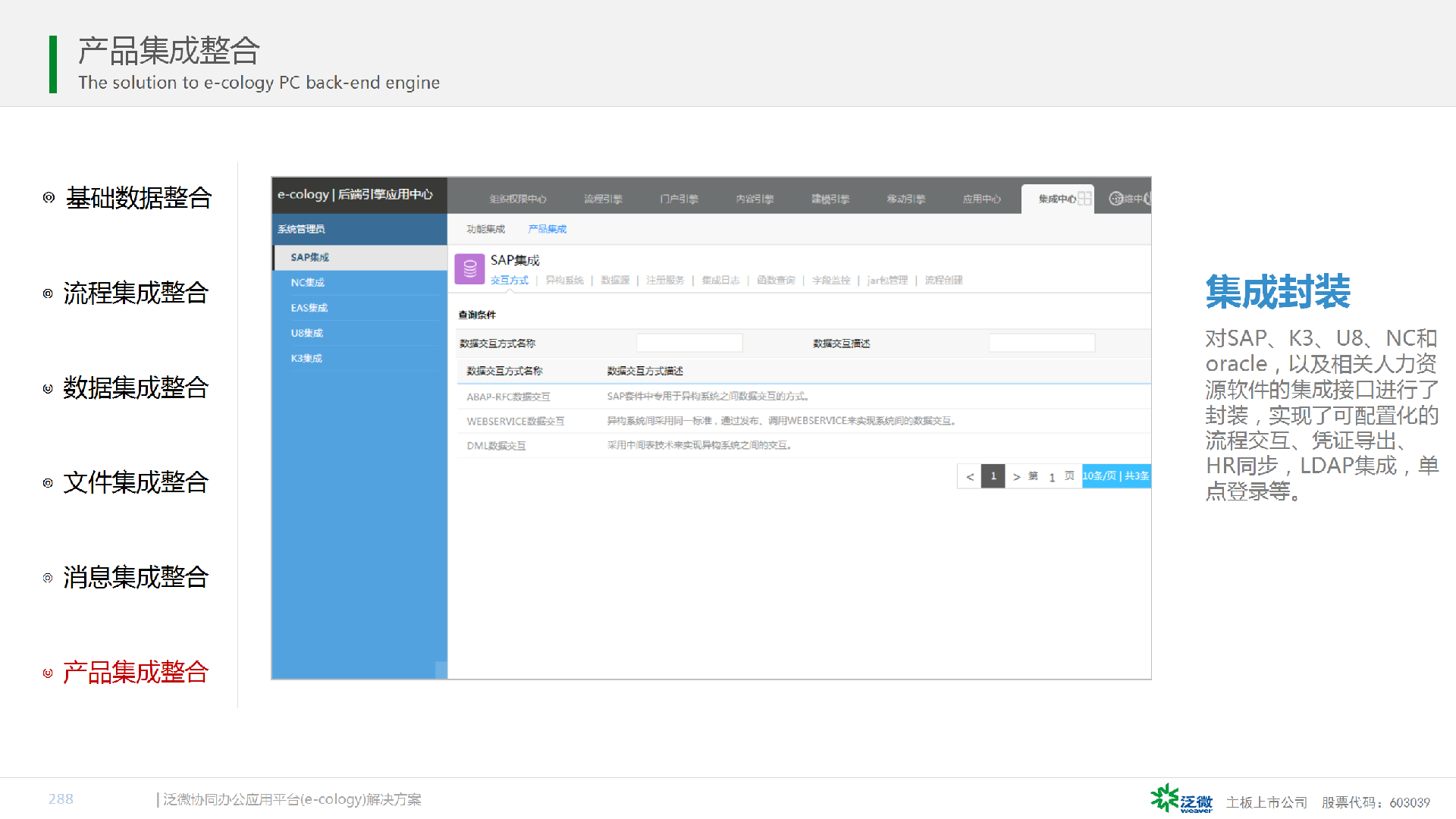This screenshot has height=819, width=1456.
Task: Switch to the 功能集成 sub-tab
Action: 485,229
